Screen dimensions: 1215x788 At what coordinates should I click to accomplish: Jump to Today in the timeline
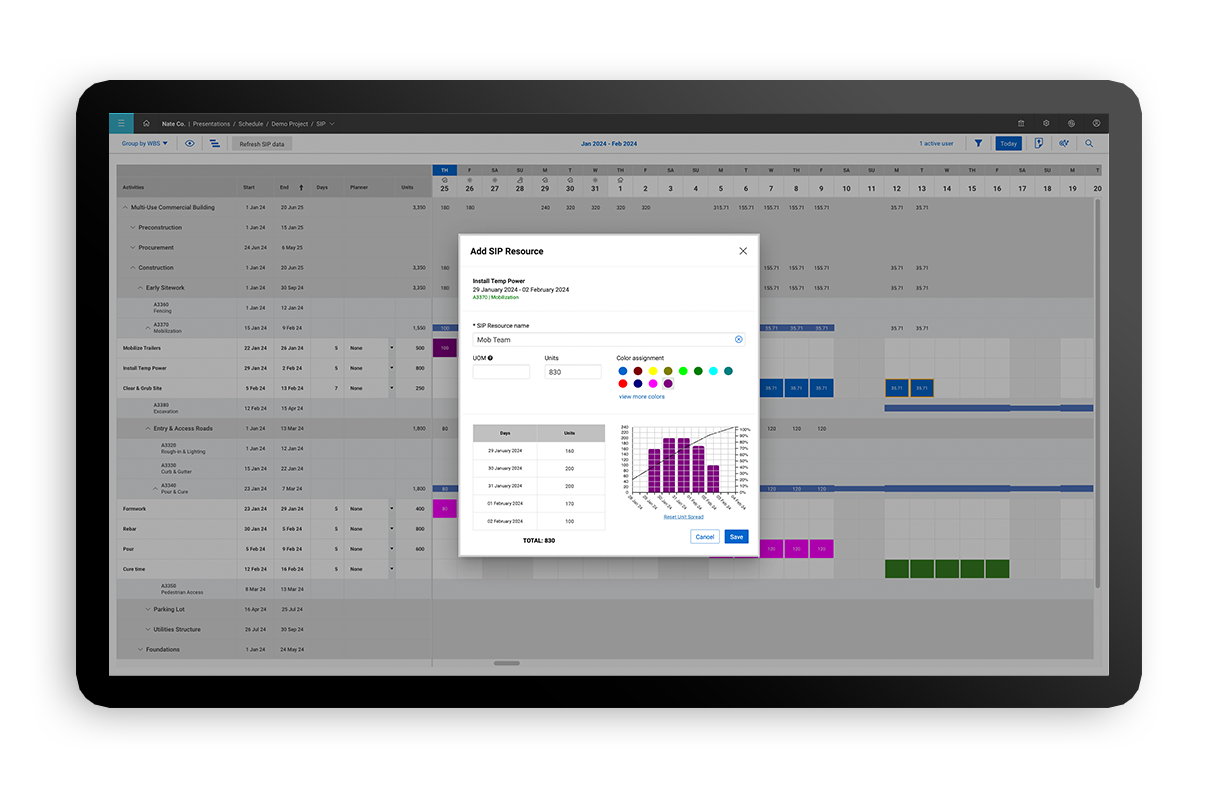point(1008,144)
